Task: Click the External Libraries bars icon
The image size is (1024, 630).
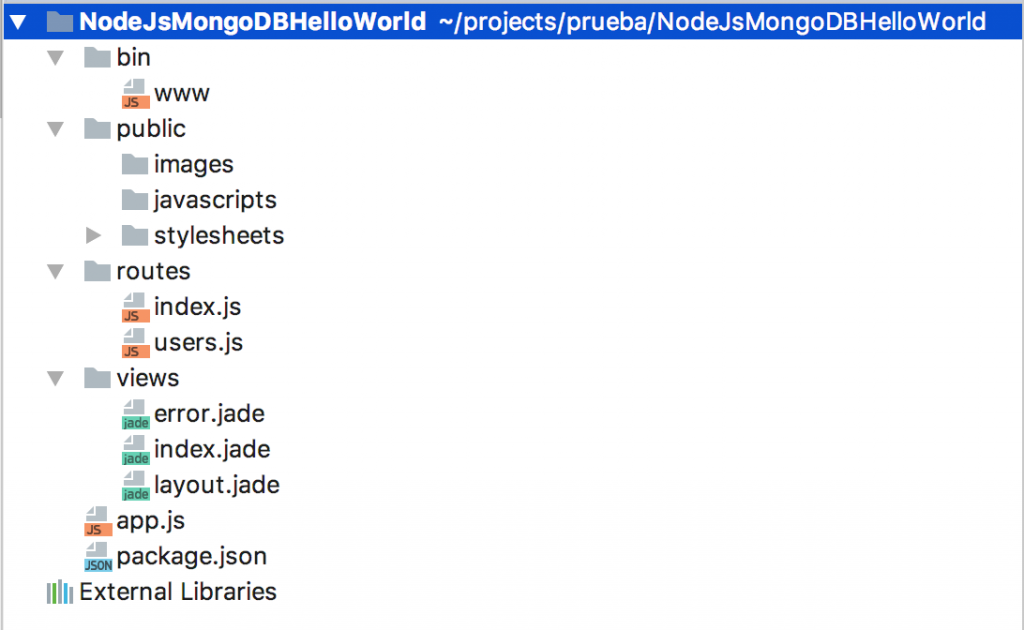Action: (x=59, y=592)
